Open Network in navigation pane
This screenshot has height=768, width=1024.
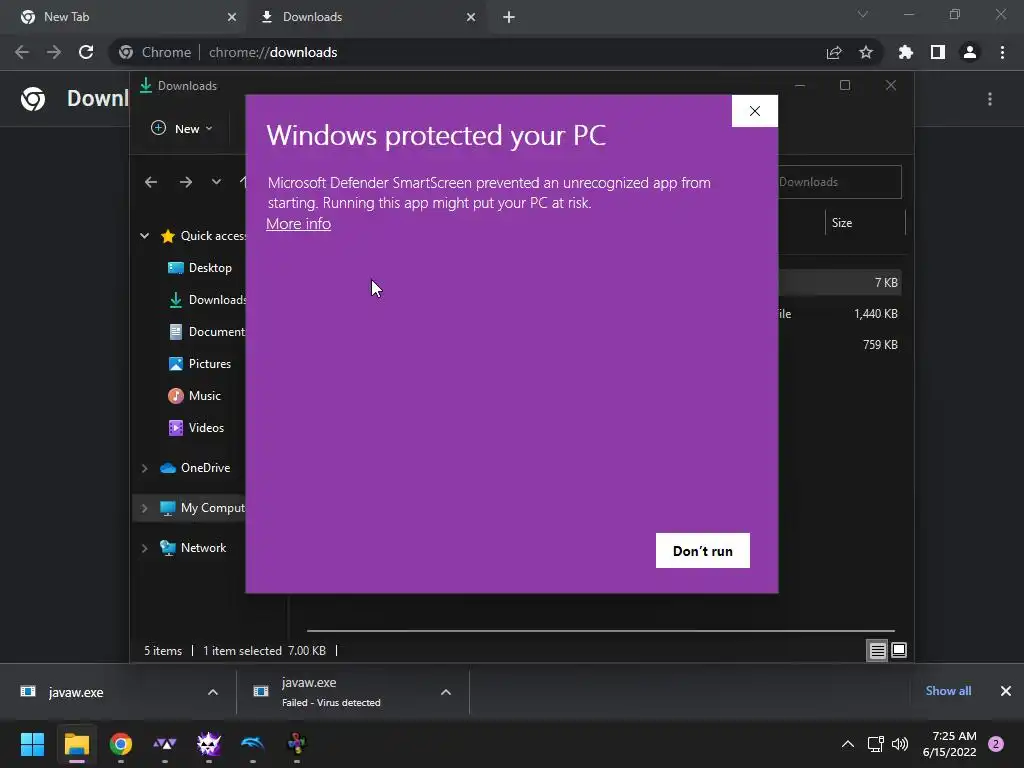point(193,548)
